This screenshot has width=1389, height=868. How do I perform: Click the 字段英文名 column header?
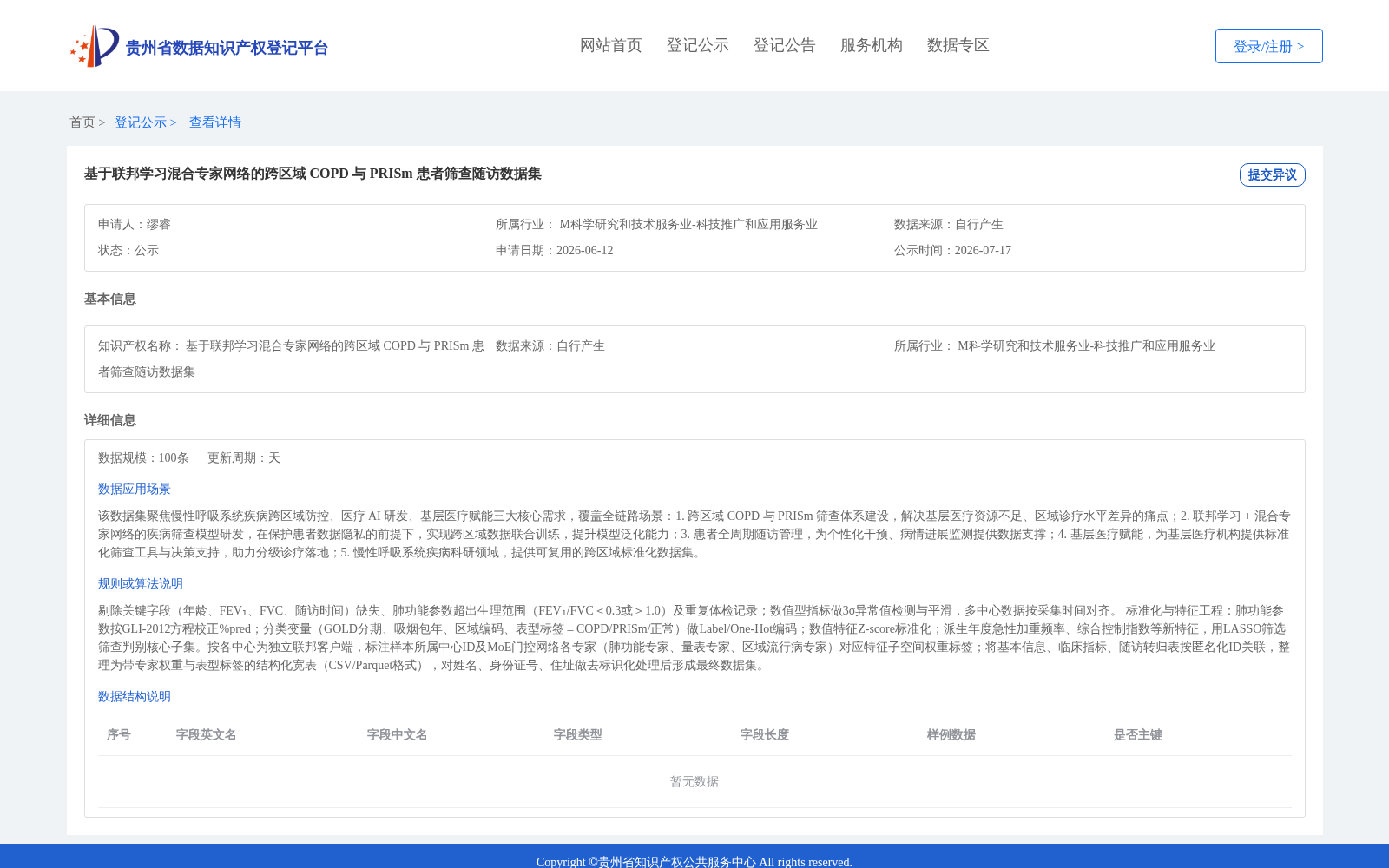pos(207,734)
